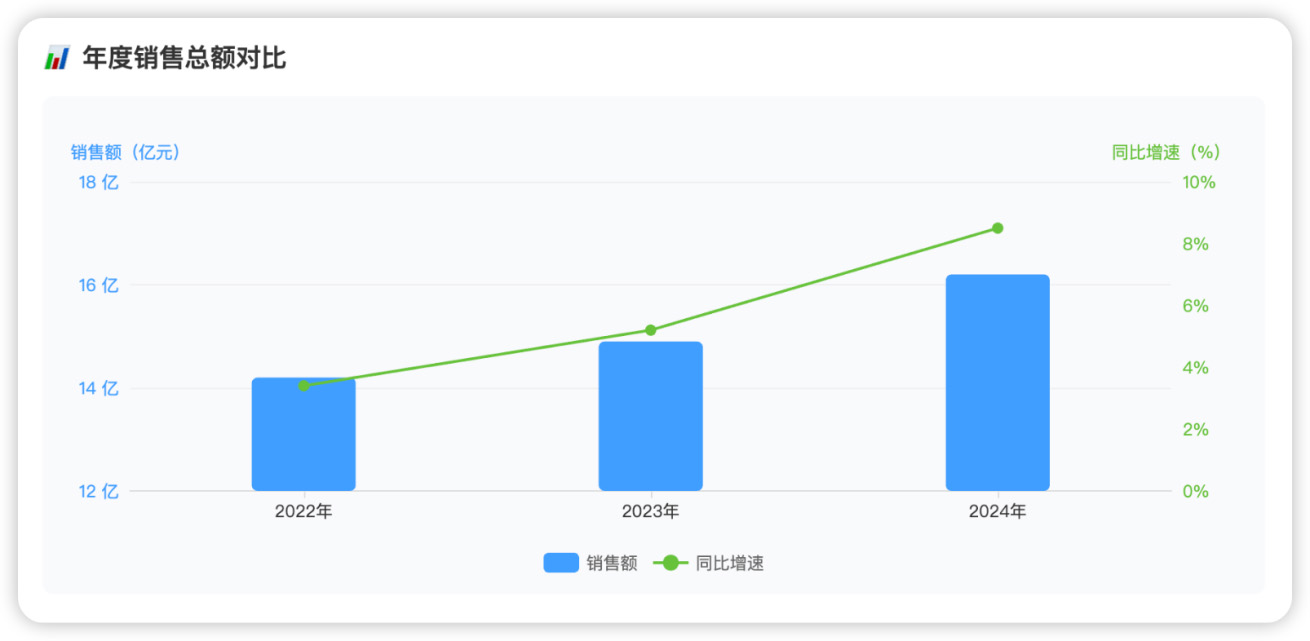This screenshot has height=641, width=1310.
Task: Click the 2022 green growth data point
Action: pyautogui.click(x=304, y=385)
